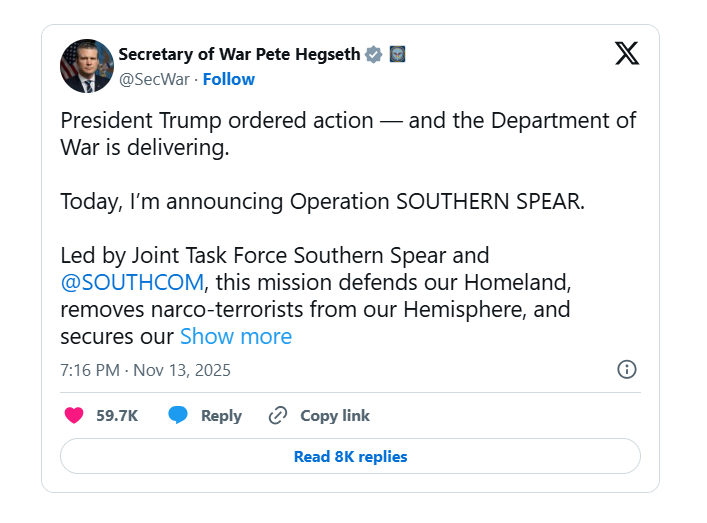The image size is (707, 523).
Task: Open the Twitter info circle icon
Action: (627, 370)
